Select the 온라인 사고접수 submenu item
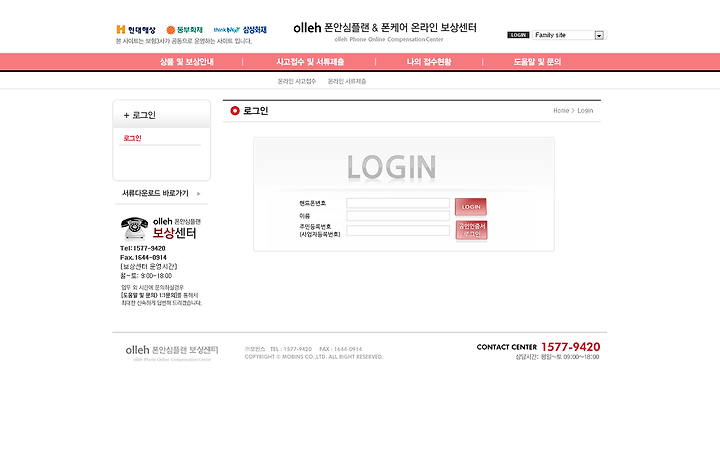This screenshot has width=720, height=451. coord(297,81)
